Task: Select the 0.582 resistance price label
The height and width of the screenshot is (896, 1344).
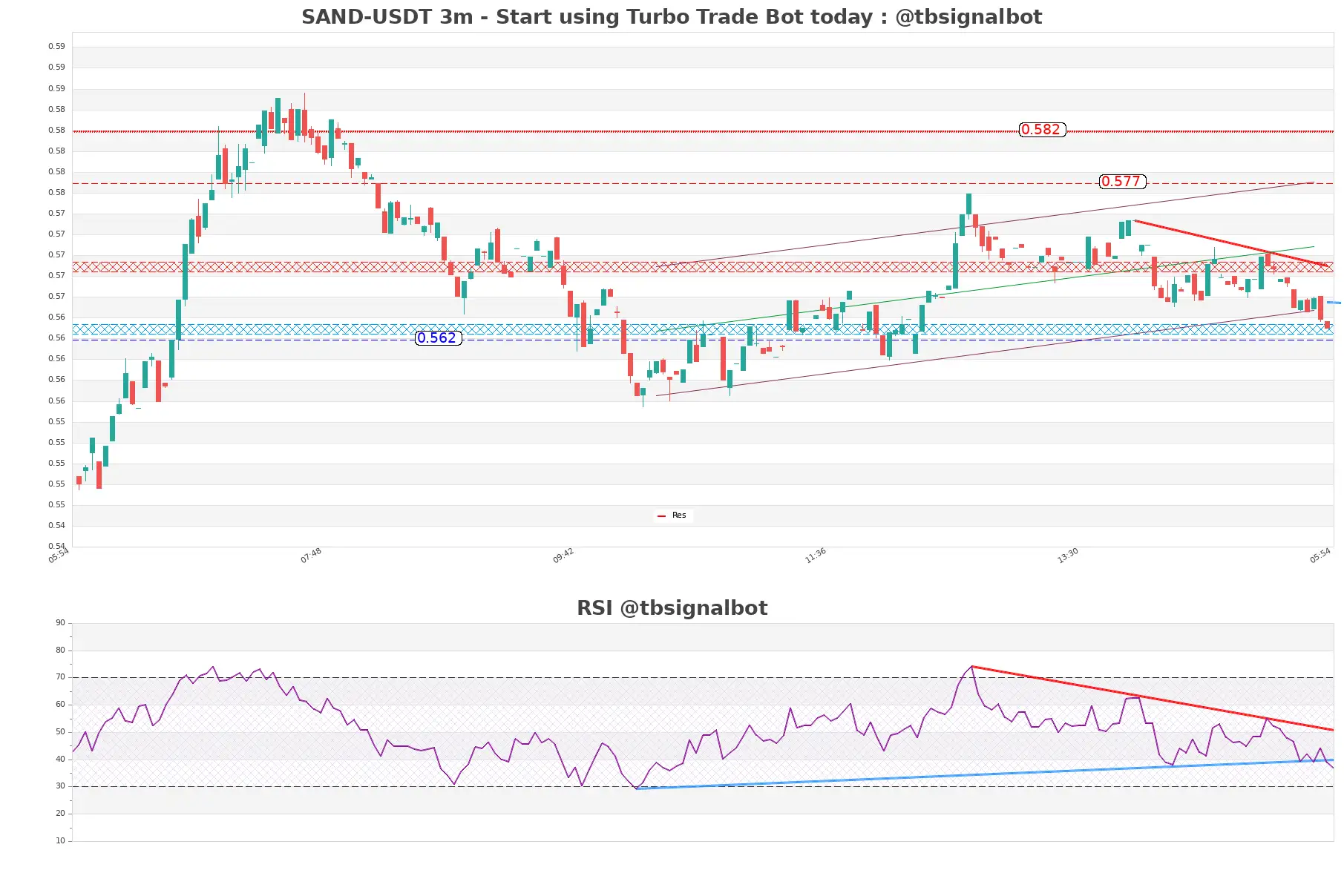Action: click(x=1042, y=130)
